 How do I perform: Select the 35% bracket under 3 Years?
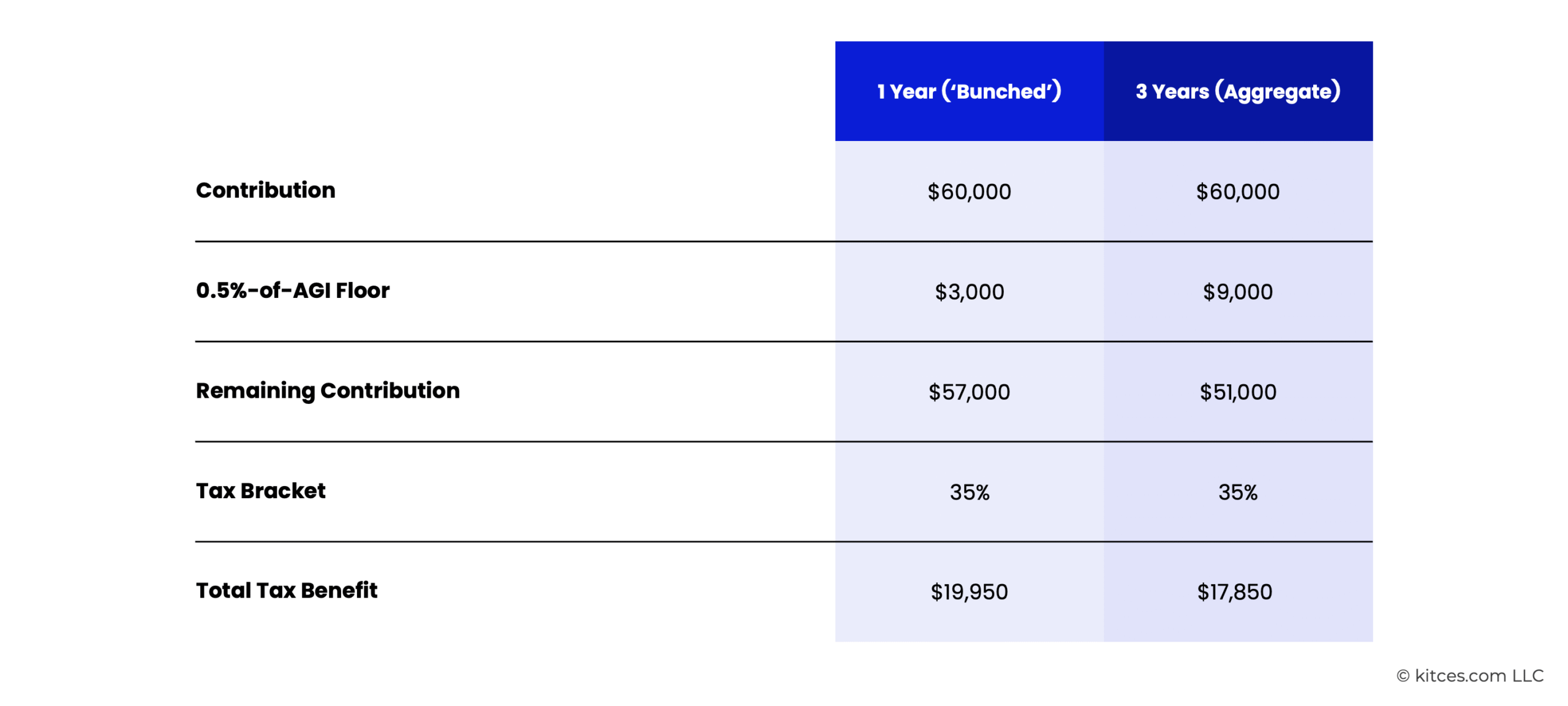click(x=1238, y=492)
